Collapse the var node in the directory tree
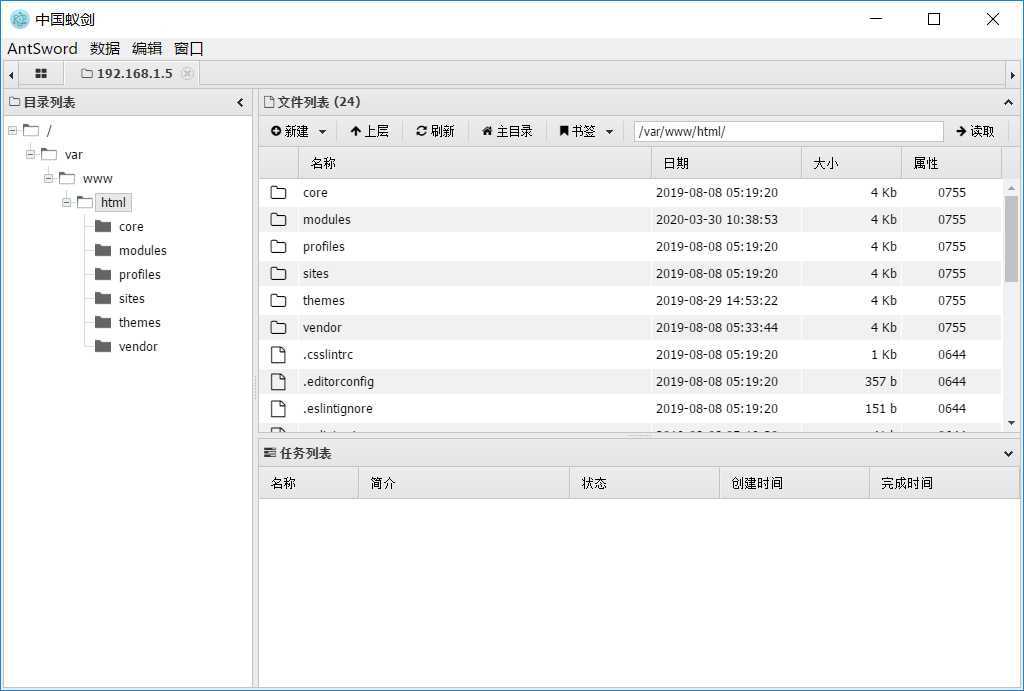The width and height of the screenshot is (1024, 691). click(30, 154)
